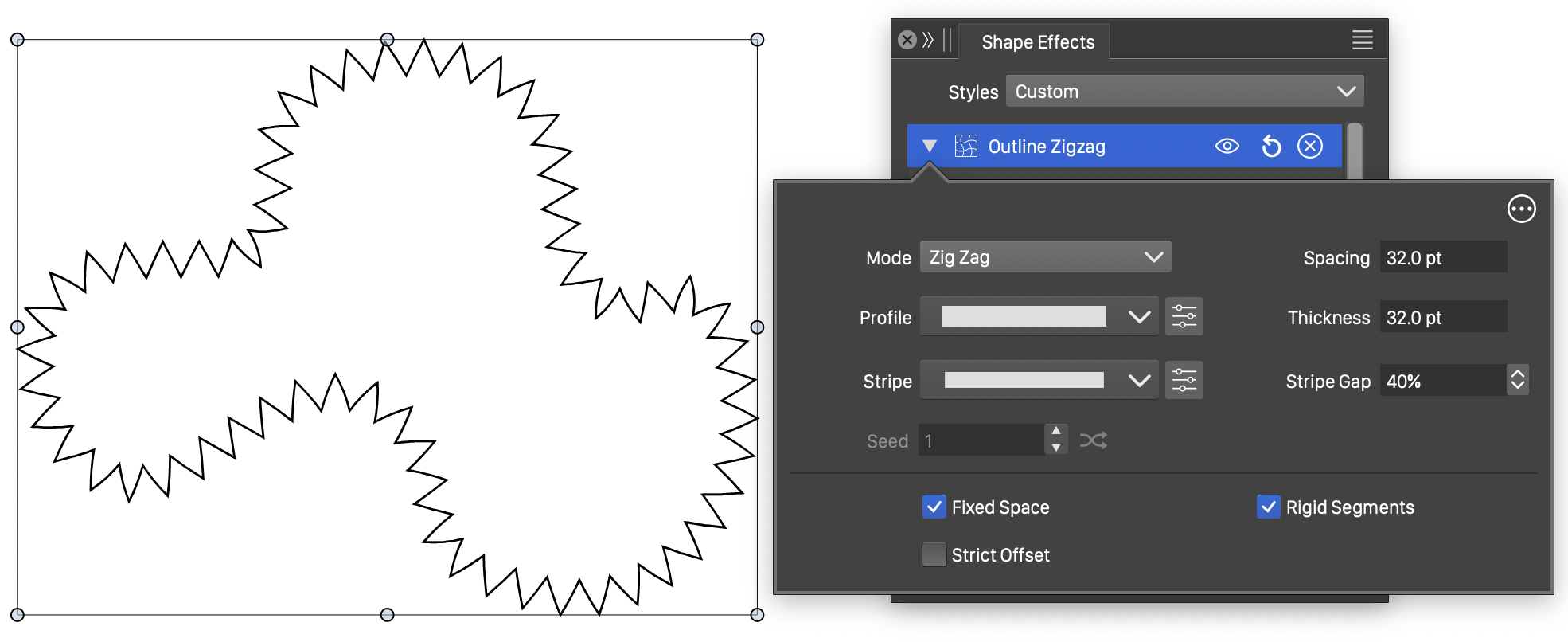Viewport: 1568px width, 642px height.
Task: Open Profile settings sliders icon
Action: click(x=1184, y=317)
